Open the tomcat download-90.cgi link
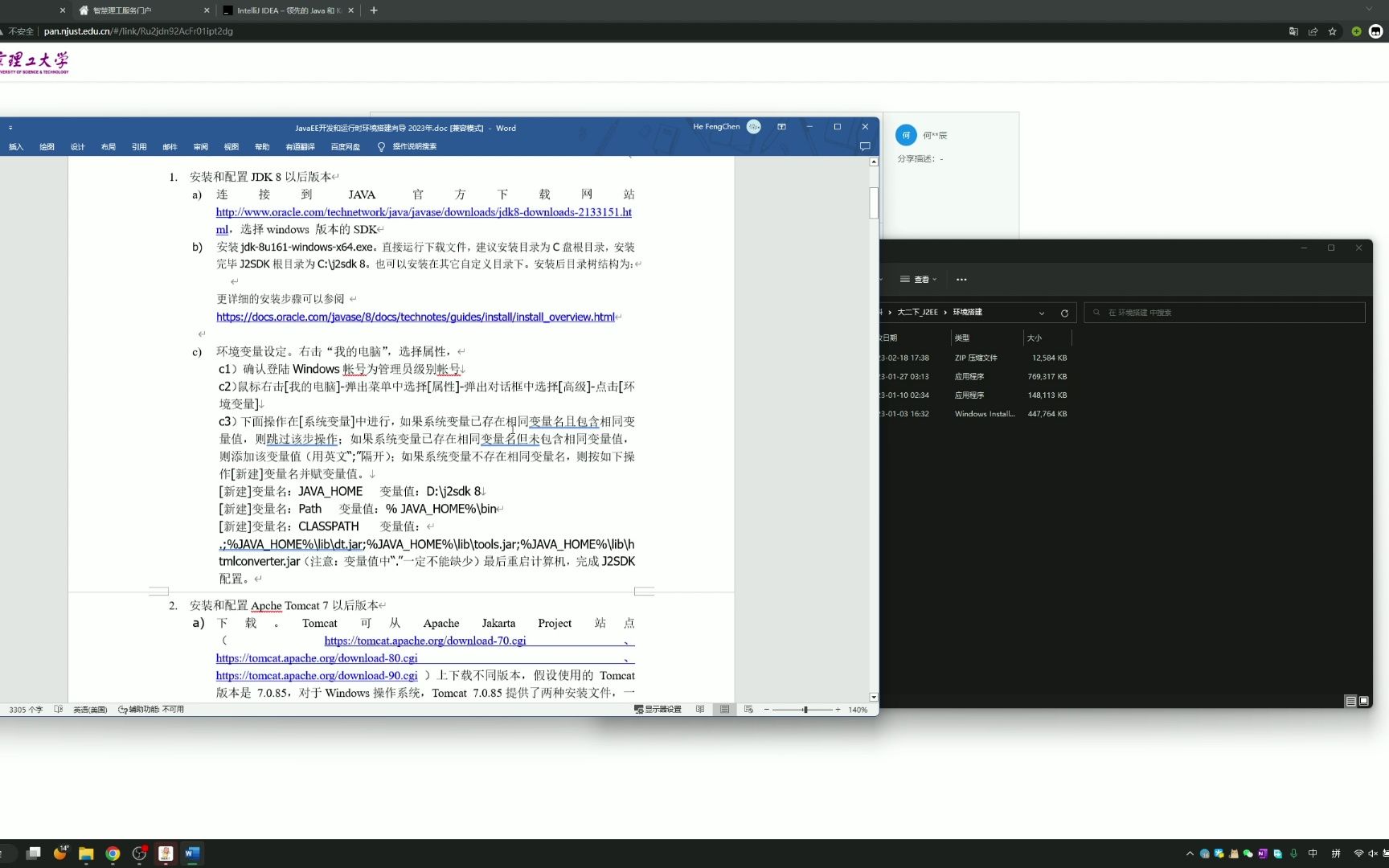 click(x=317, y=676)
